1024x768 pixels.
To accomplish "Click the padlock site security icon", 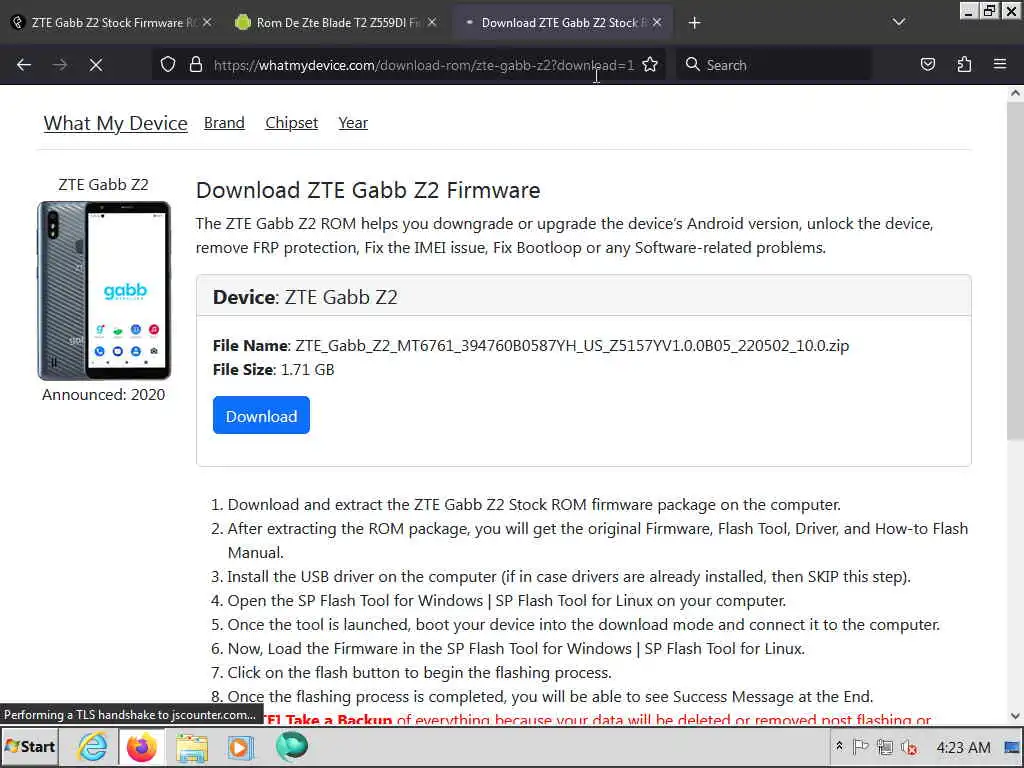I will [x=195, y=65].
